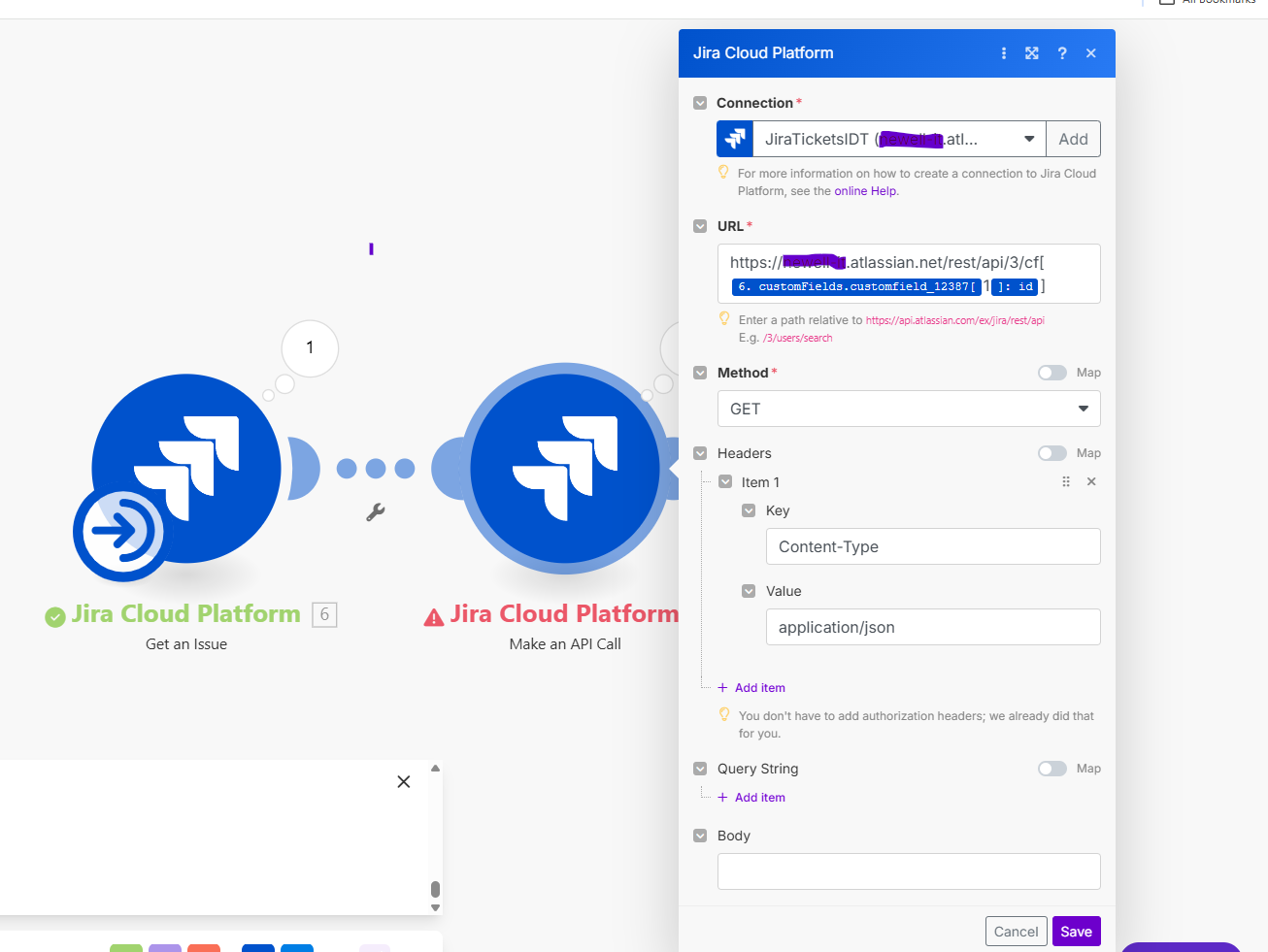
Task: Click the bottom-left panel scrollbar thumb
Action: (x=435, y=889)
